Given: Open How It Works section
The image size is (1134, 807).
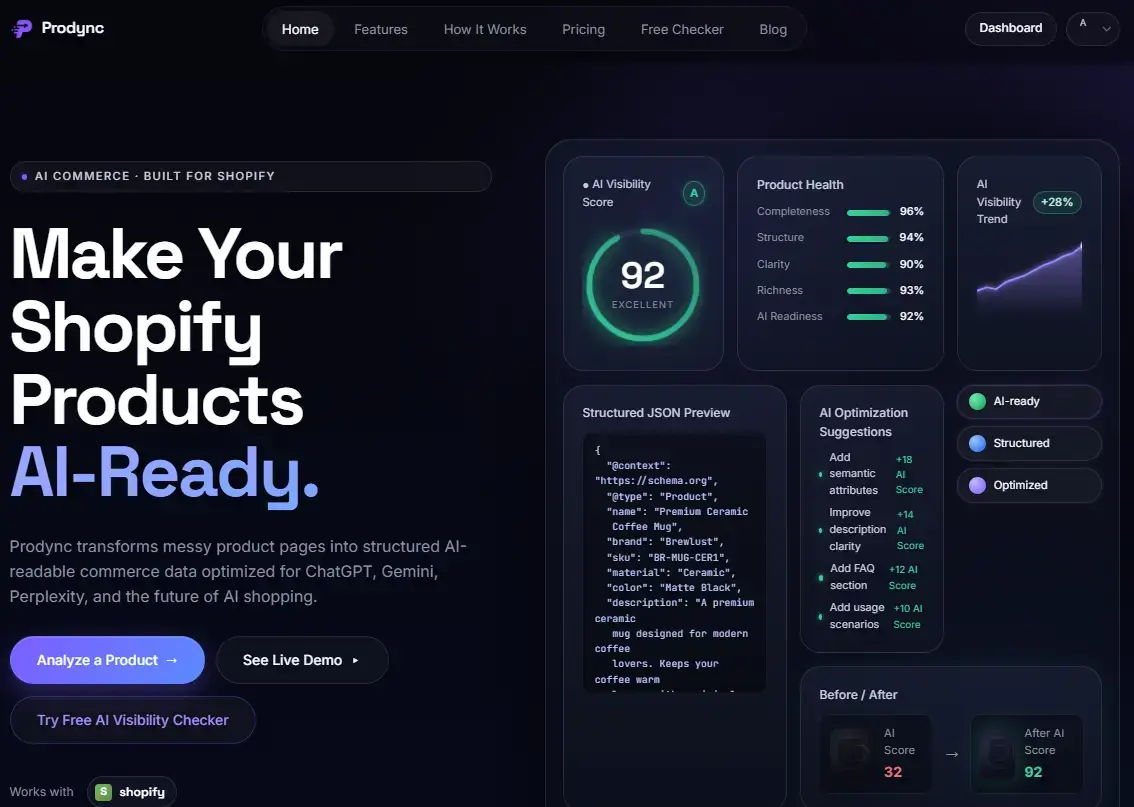Looking at the screenshot, I should 485,30.
